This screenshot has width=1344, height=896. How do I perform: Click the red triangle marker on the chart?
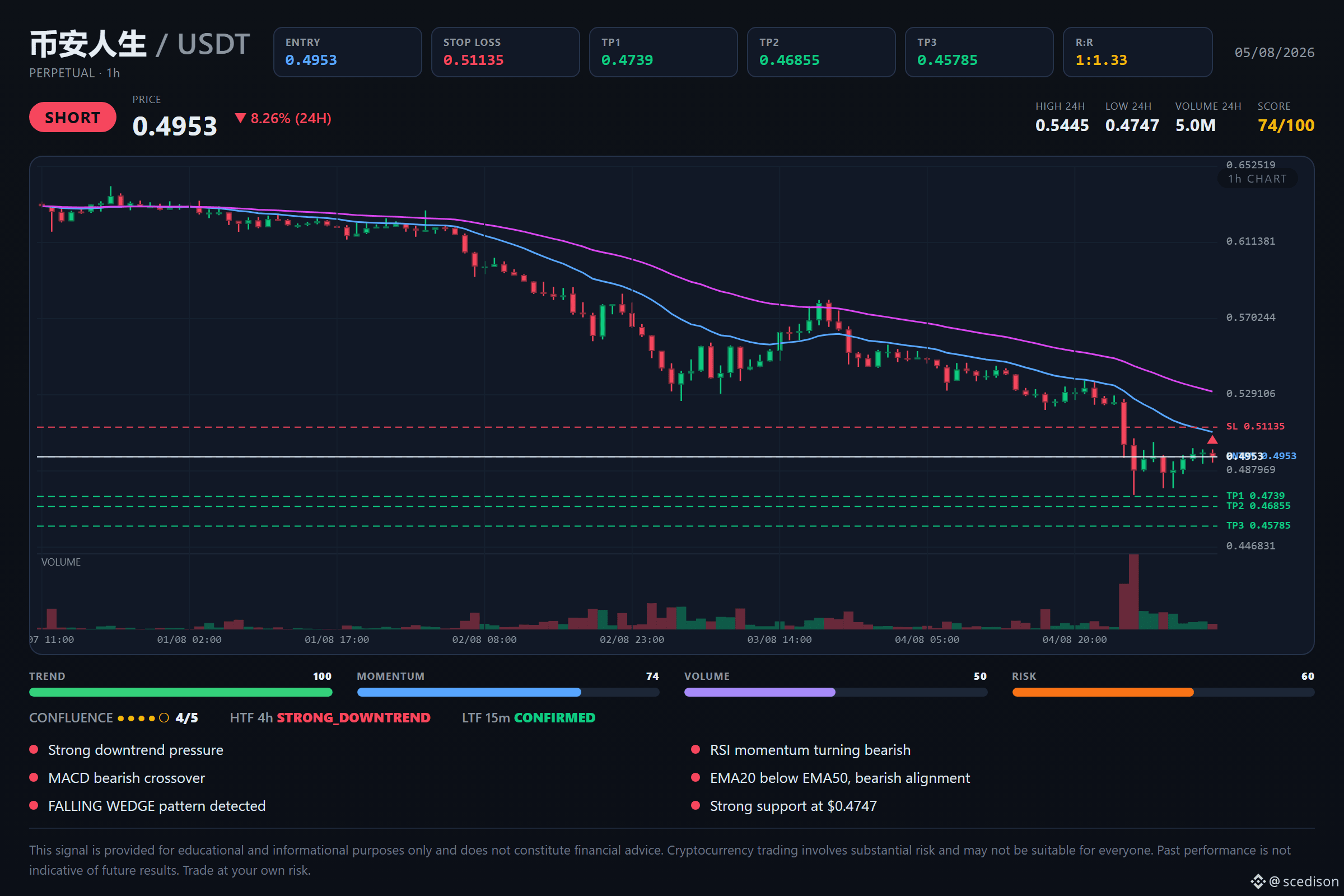click(1212, 440)
